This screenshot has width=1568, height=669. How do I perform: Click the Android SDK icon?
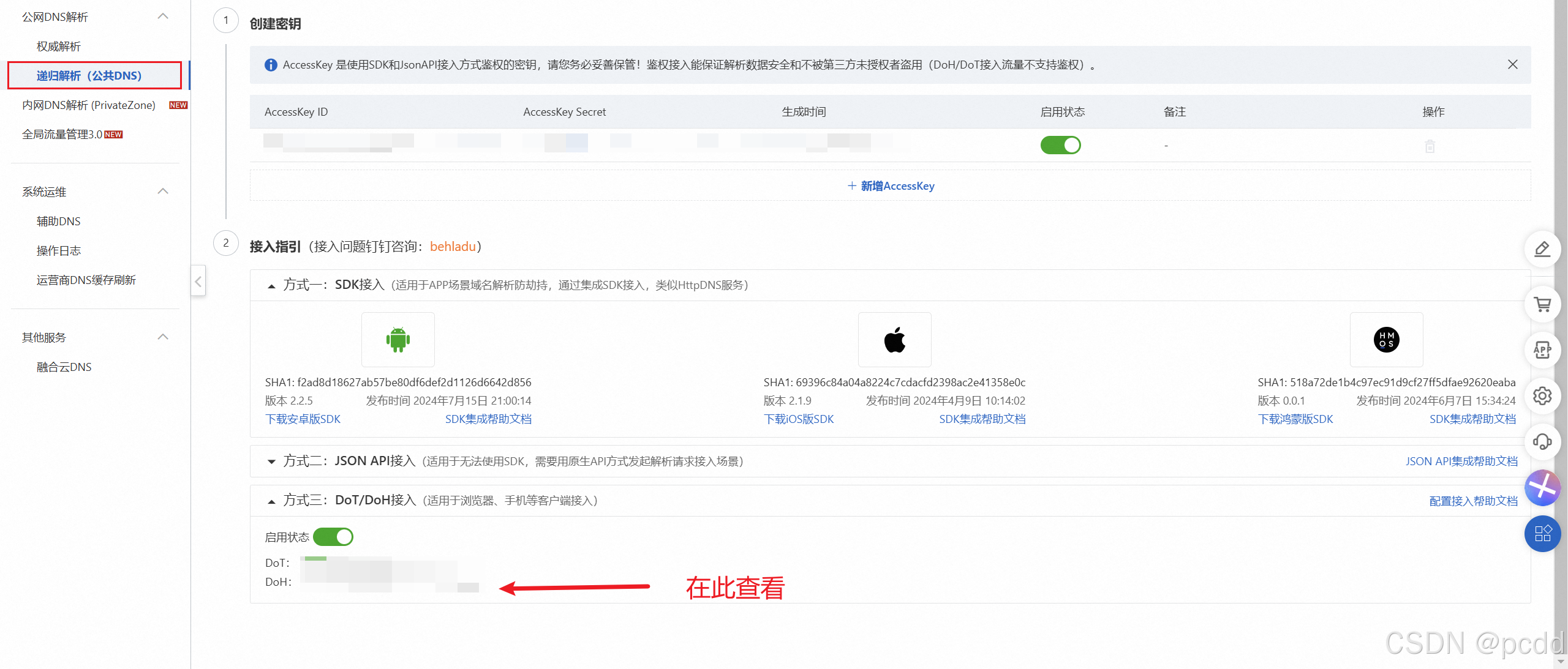[x=398, y=340]
